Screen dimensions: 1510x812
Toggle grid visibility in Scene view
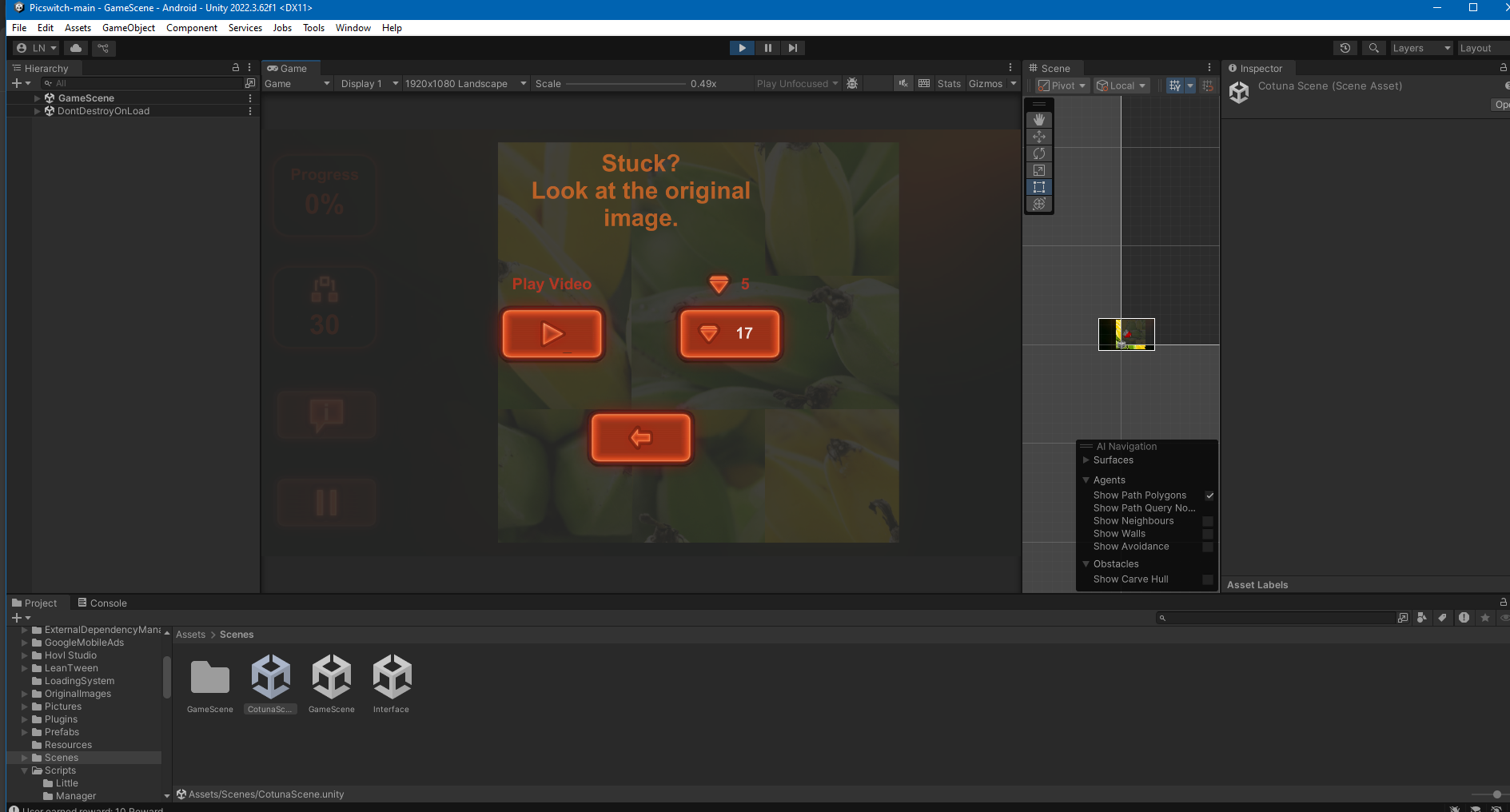pos(1175,86)
